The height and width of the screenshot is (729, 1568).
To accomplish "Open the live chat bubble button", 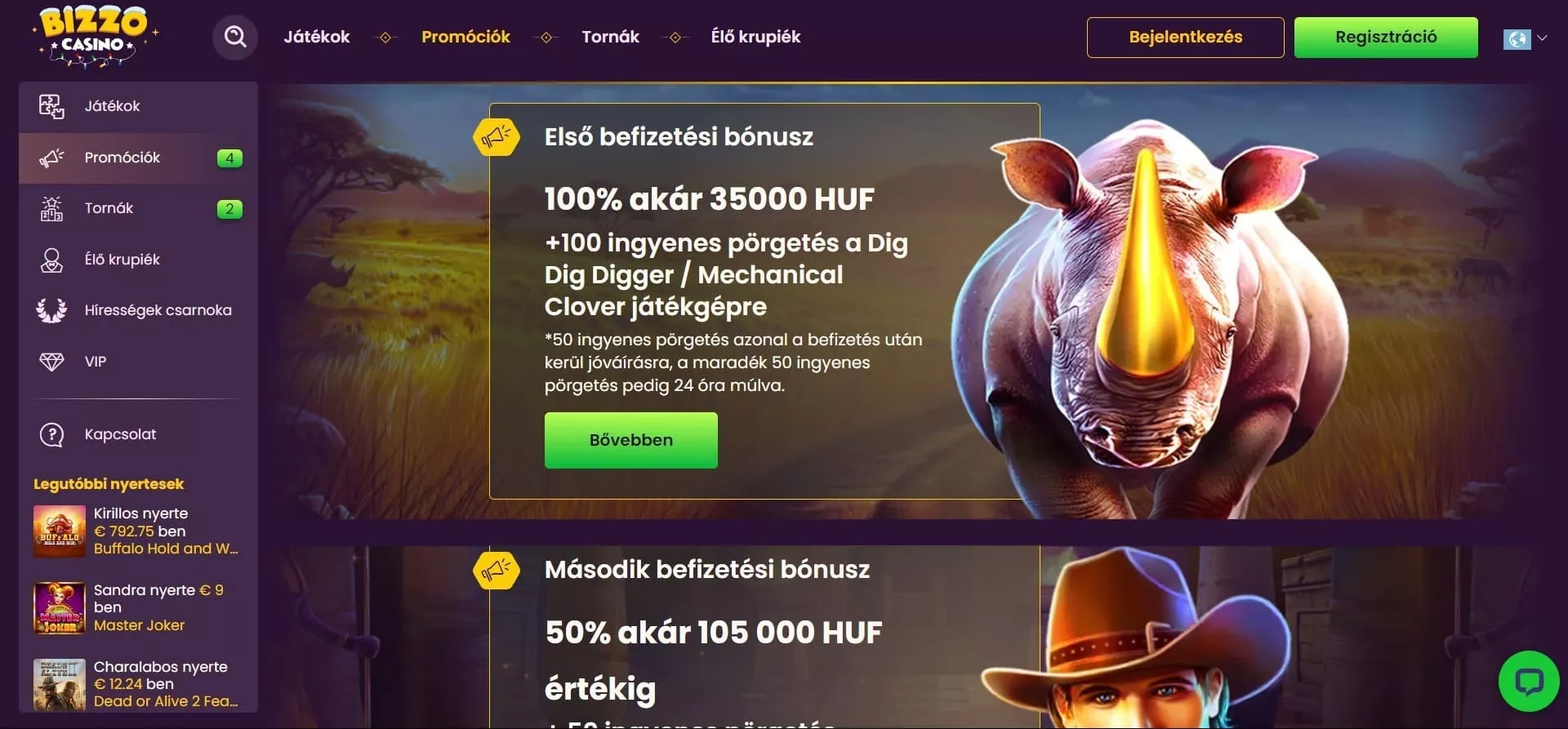I will [1529, 681].
